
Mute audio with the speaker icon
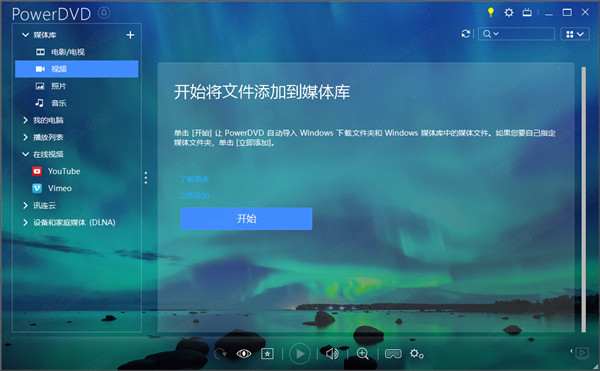332,354
